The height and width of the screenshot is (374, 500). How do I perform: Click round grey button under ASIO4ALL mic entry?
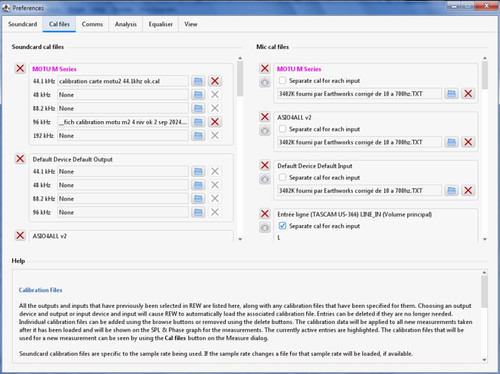click(x=265, y=131)
